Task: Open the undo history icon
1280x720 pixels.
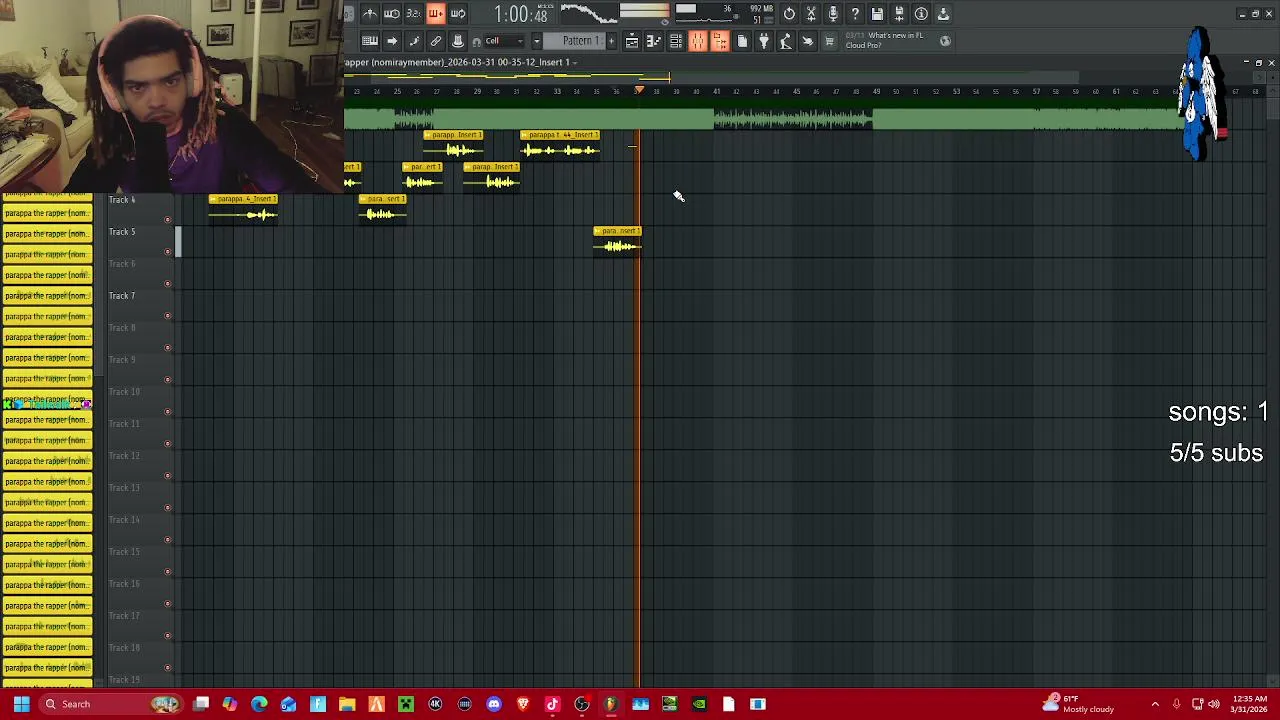Action: 789,14
